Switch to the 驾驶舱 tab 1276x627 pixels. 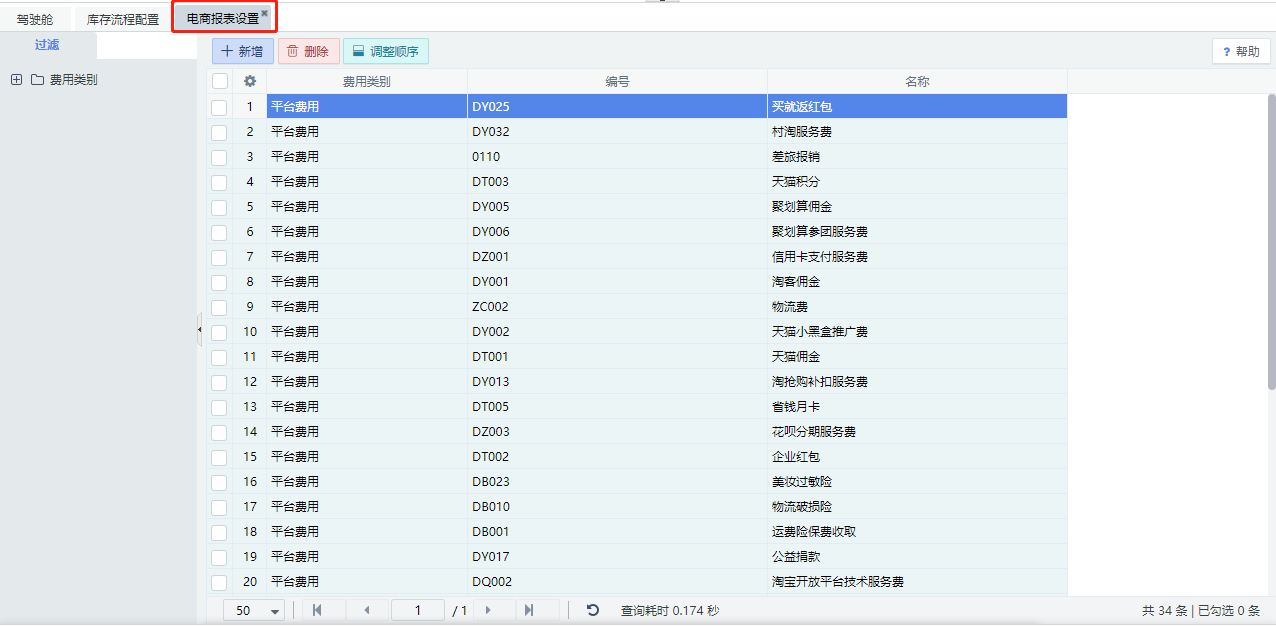point(35,19)
